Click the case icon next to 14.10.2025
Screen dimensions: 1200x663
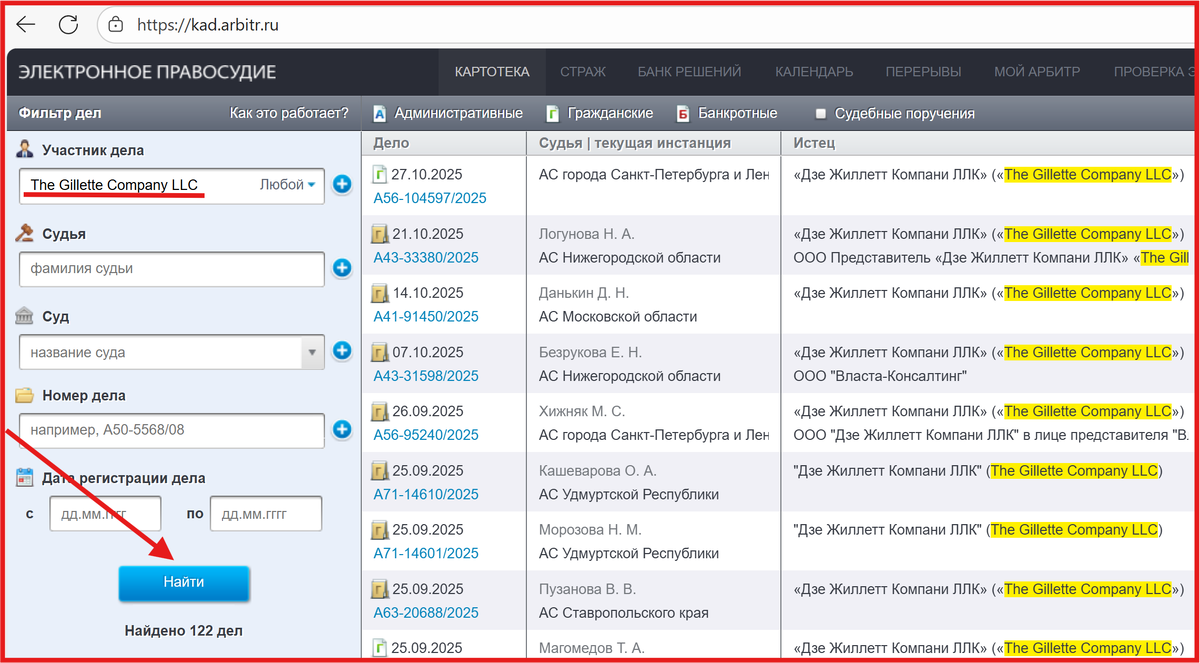pos(380,293)
